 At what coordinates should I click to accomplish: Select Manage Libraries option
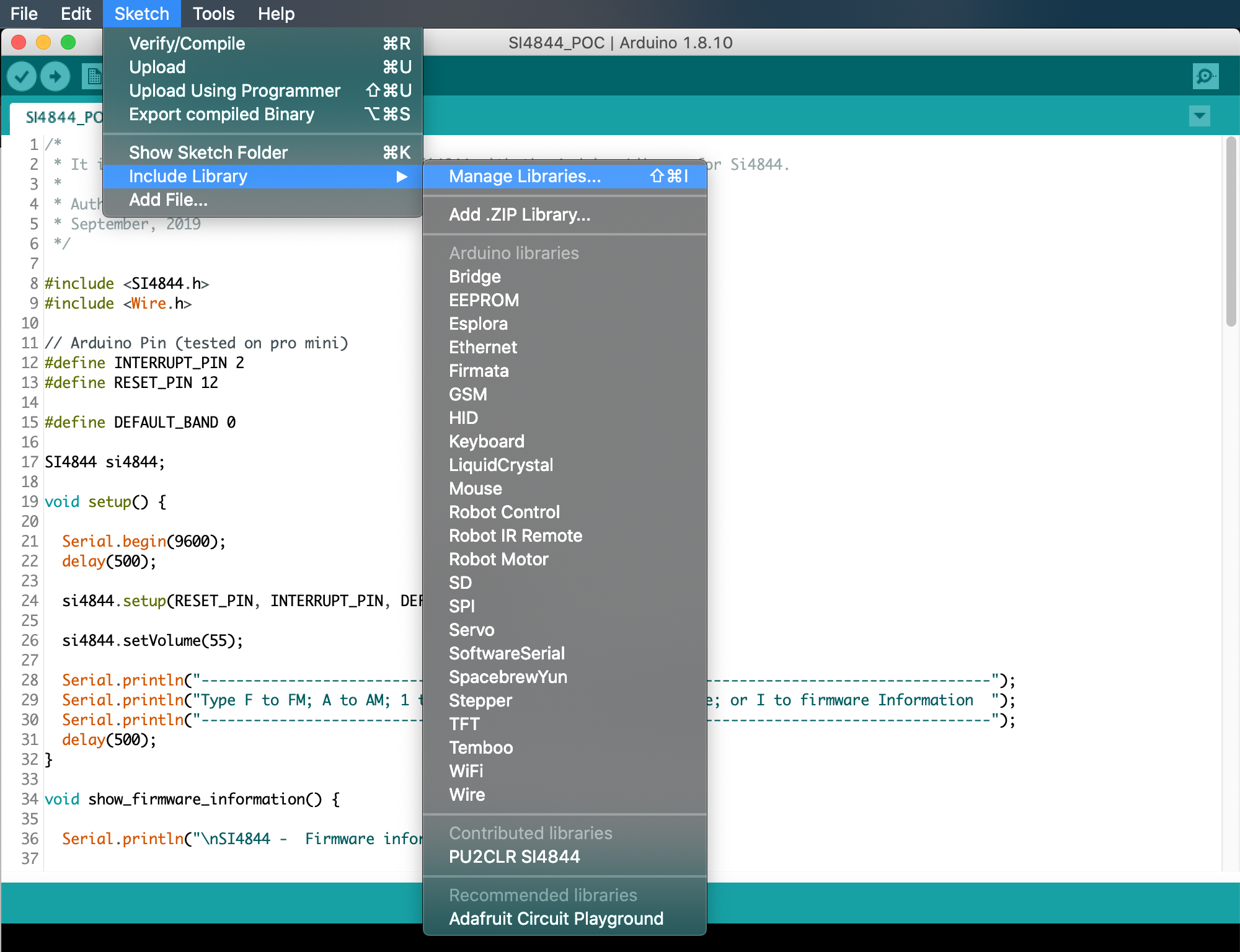click(523, 176)
